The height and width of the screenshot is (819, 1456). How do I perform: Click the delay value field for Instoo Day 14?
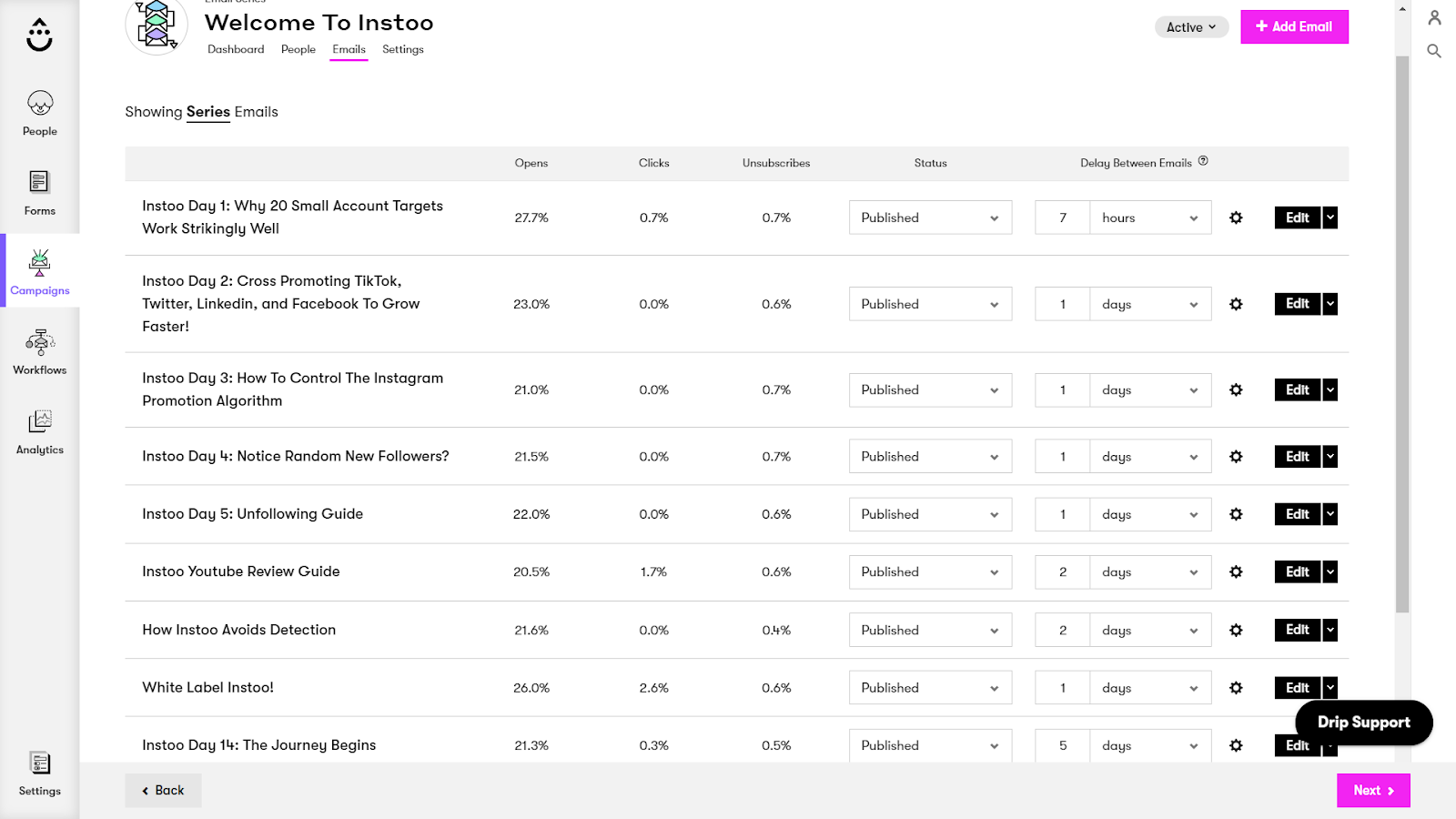[1062, 745]
